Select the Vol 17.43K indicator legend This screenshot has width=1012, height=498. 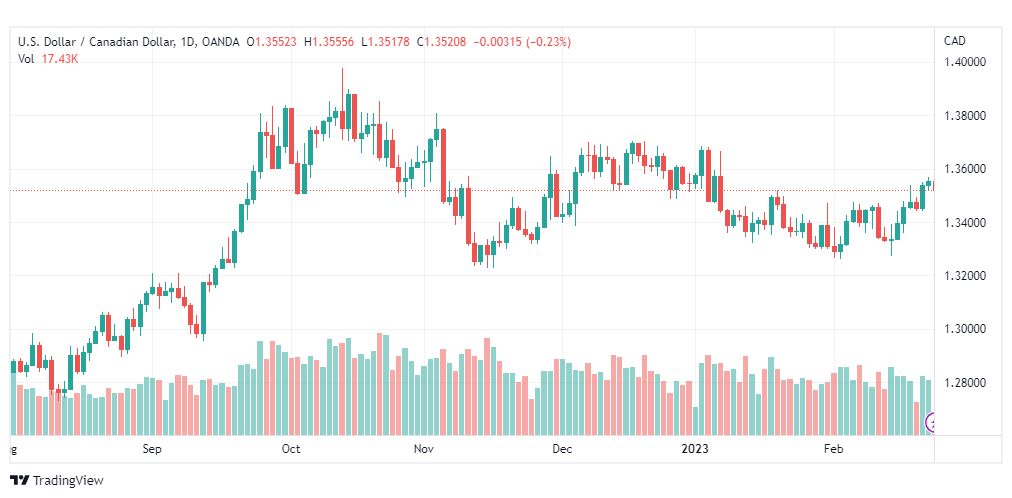click(x=48, y=59)
